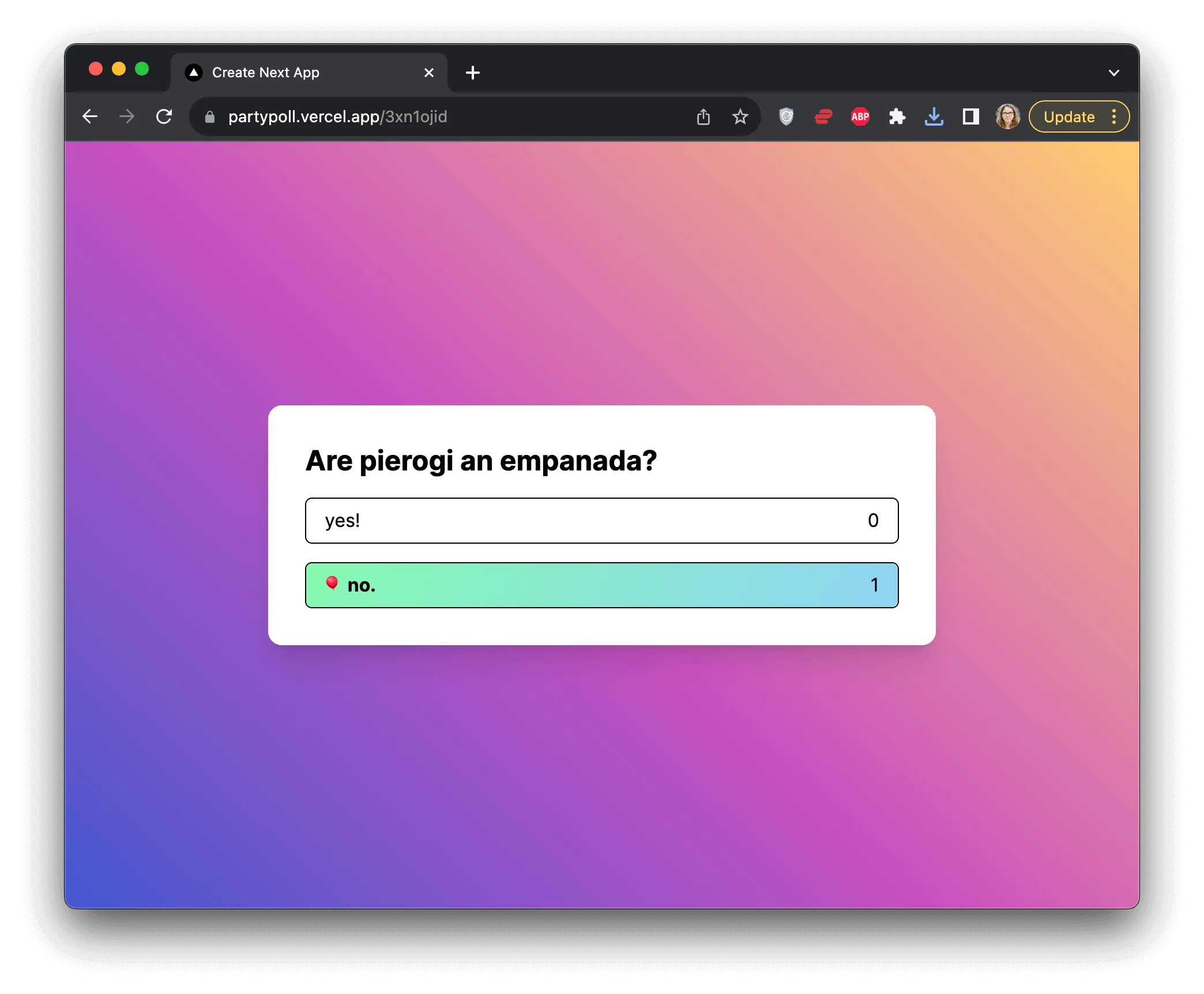Click the browser profile avatar icon
The image size is (1204, 994).
tap(1006, 117)
